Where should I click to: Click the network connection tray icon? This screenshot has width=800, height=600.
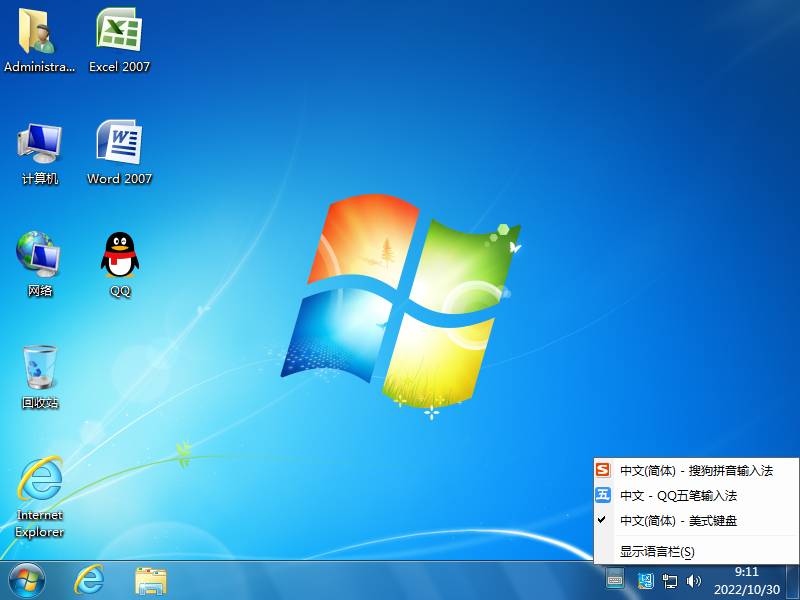(670, 580)
